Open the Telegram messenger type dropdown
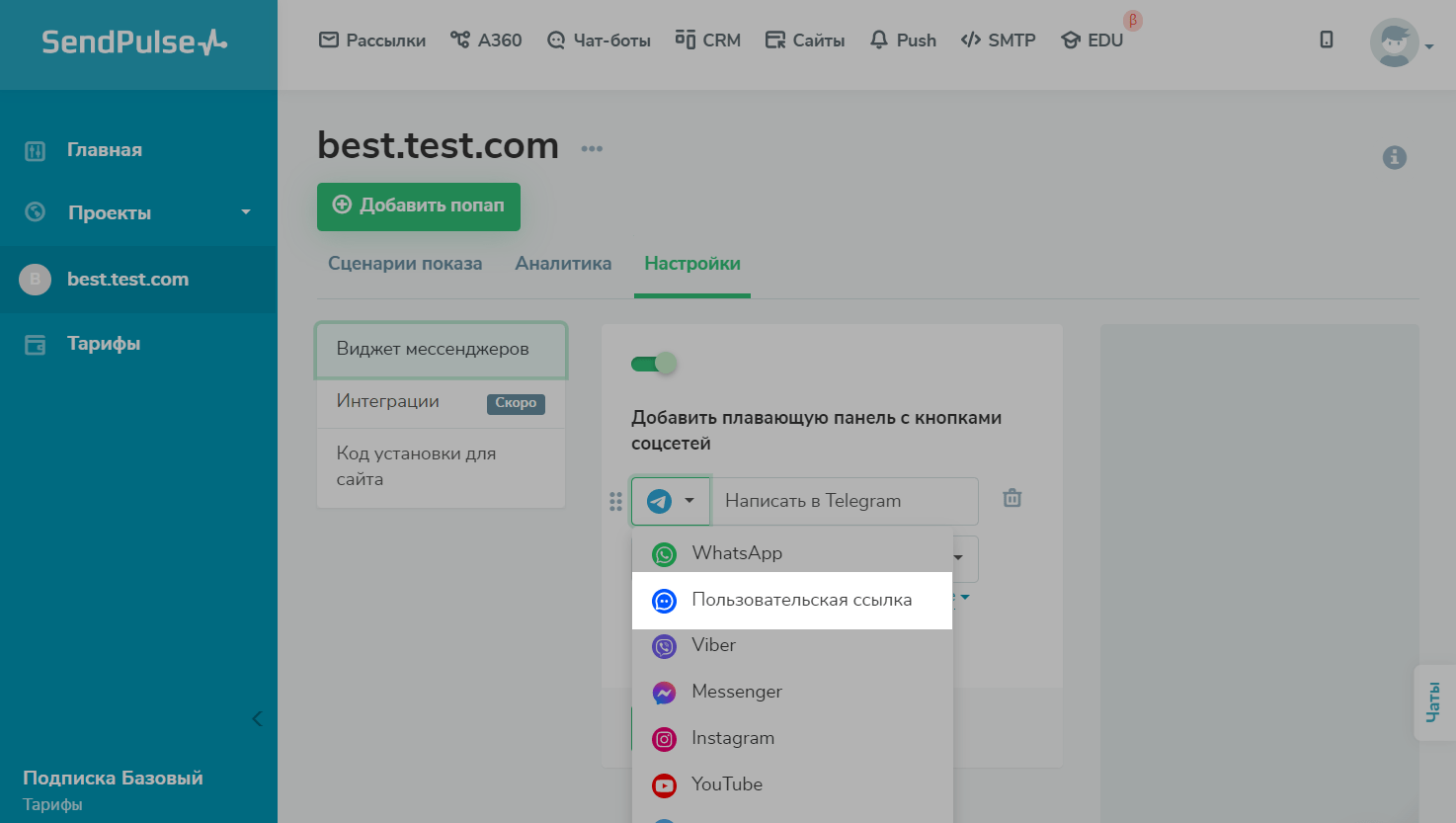The image size is (1456, 823). [671, 501]
